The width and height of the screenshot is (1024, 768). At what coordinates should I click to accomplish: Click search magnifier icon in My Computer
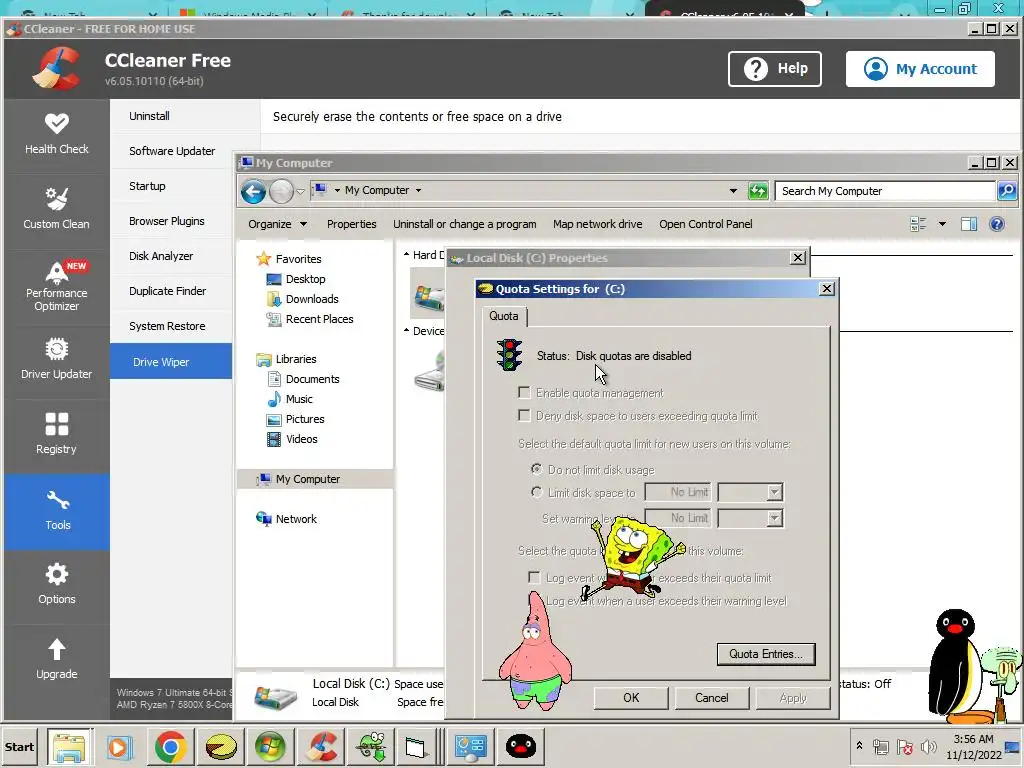click(1006, 191)
